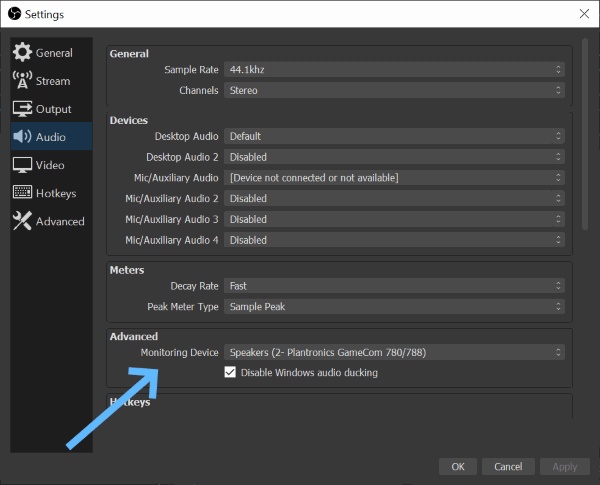Uncheck Disable Windows audio ducking
The width and height of the screenshot is (600, 485).
tap(230, 372)
